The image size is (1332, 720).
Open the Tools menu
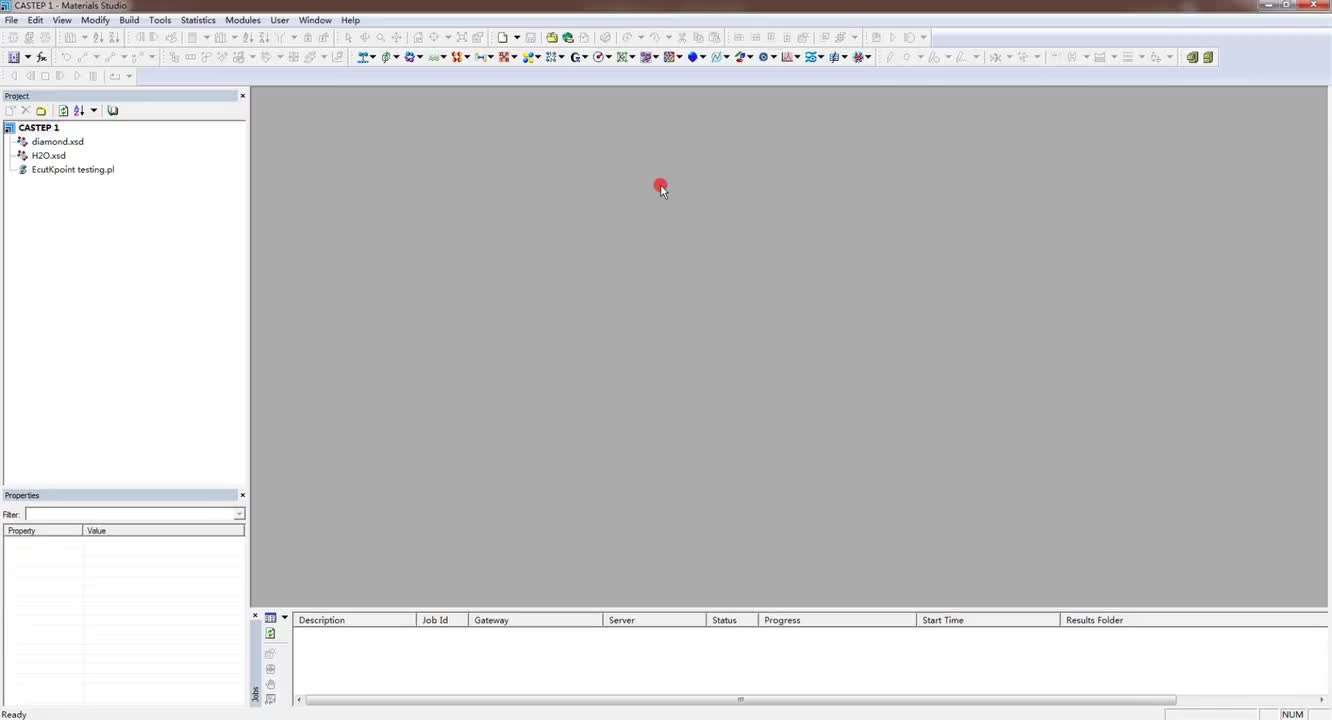[x=160, y=20]
